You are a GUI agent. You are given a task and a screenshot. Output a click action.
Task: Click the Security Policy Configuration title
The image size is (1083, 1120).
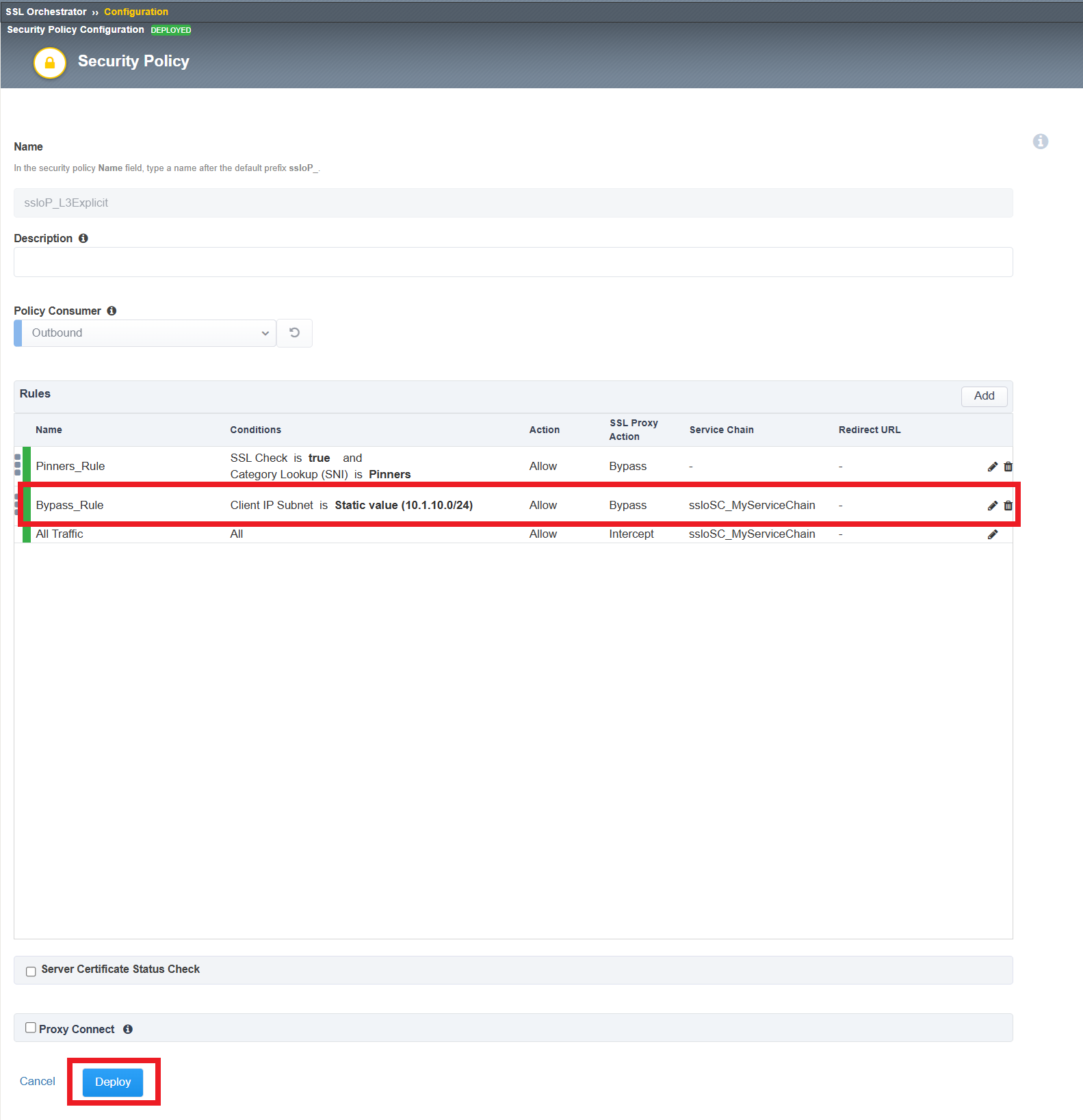tap(75, 29)
